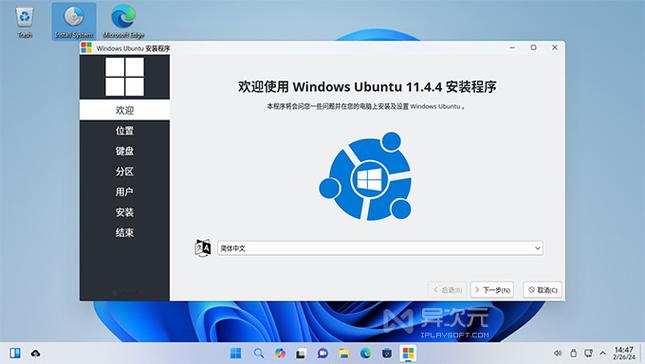The image size is (645, 364).
Task: Open the widgets panel icon on taskbar
Action: [15, 353]
